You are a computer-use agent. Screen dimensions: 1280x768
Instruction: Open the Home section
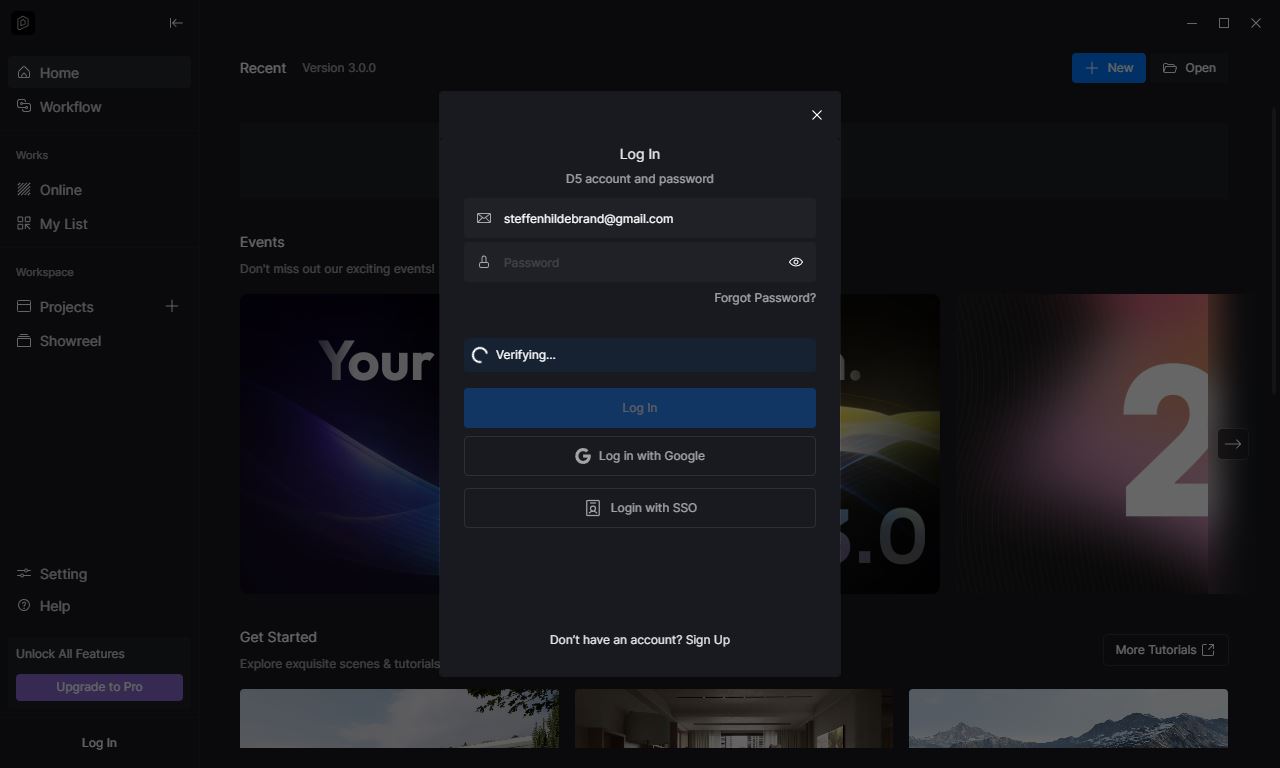60,73
